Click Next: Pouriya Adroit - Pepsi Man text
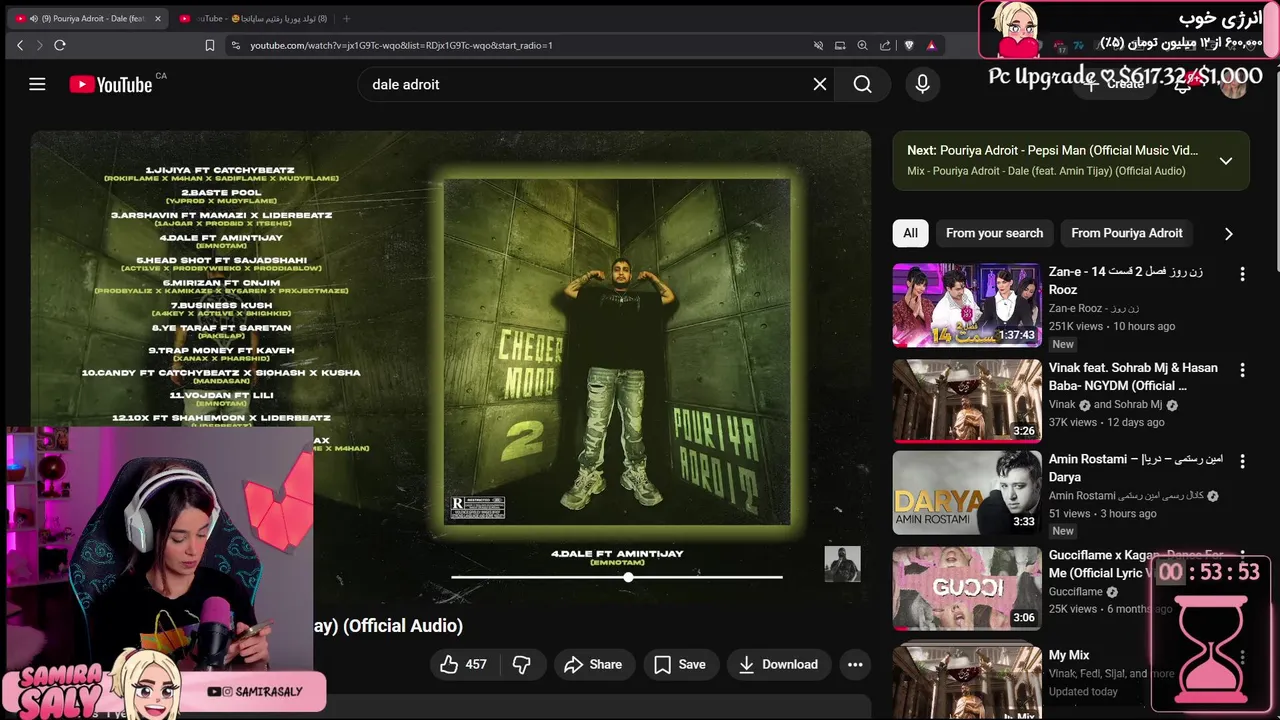 click(1052, 150)
